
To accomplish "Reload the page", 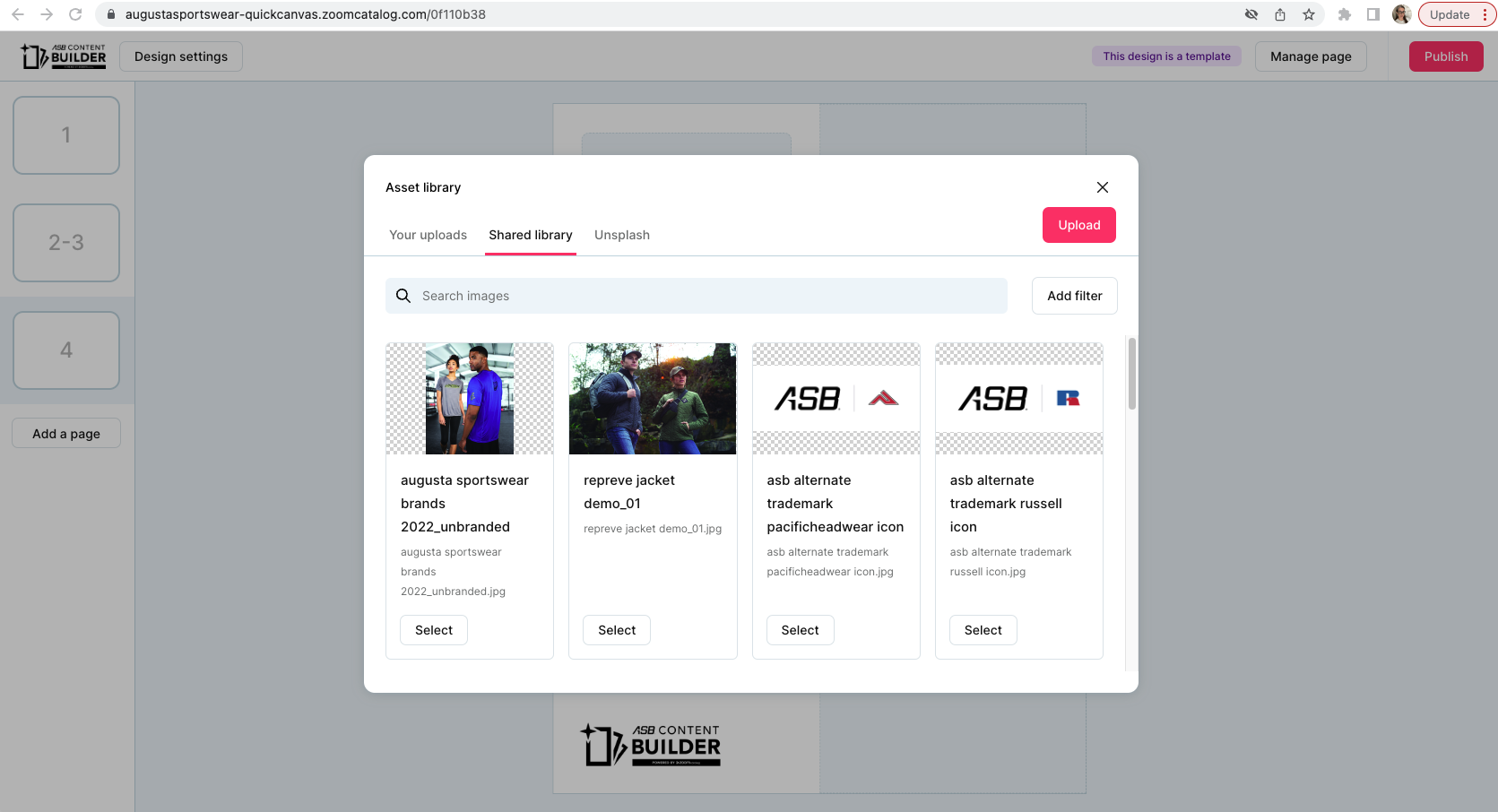I will click(x=75, y=14).
